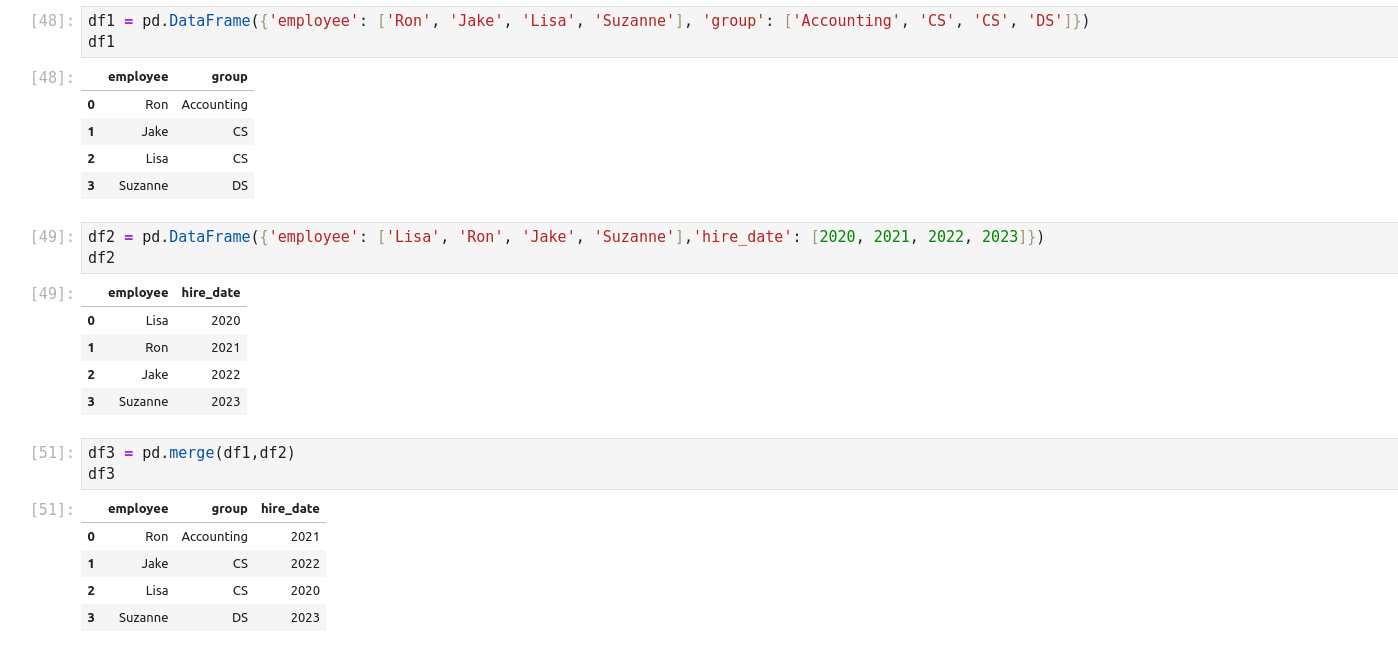Viewport: 1398px width, 646px height.
Task: Click the 'Suzanne' cell in df1 output
Action: click(x=143, y=186)
